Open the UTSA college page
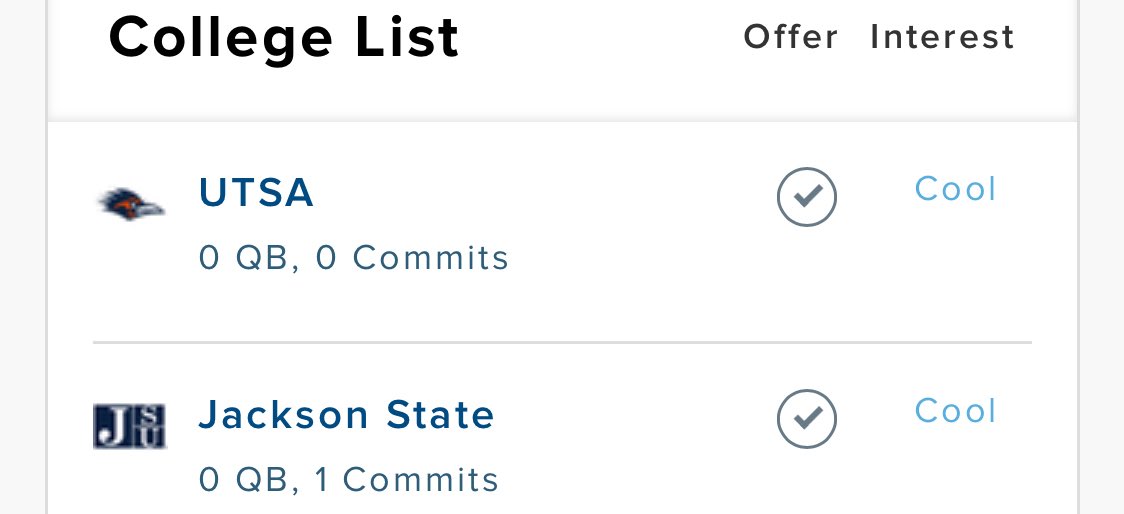 (x=256, y=193)
